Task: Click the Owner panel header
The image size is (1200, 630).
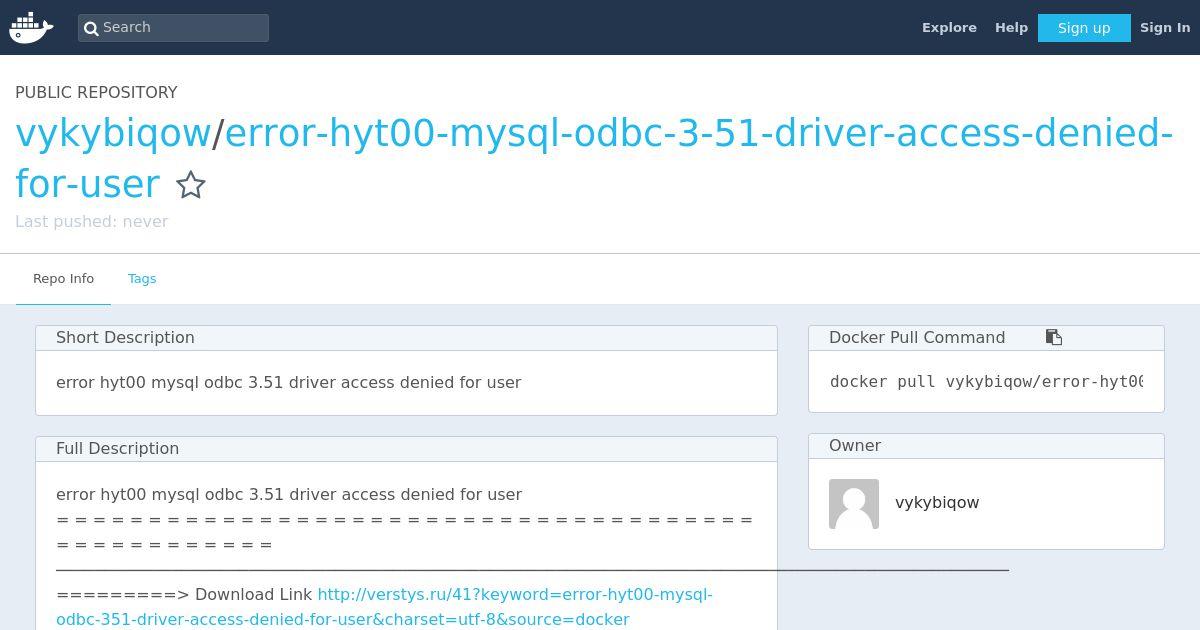Action: pos(986,446)
